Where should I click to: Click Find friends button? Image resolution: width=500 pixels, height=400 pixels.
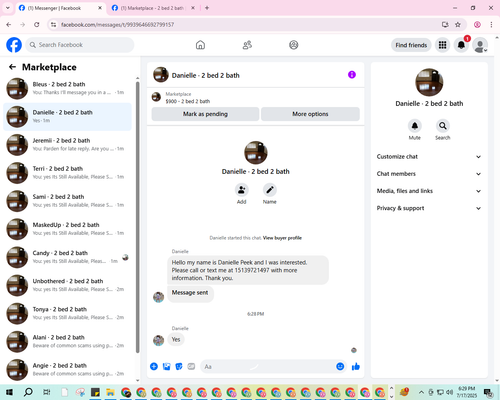(411, 45)
